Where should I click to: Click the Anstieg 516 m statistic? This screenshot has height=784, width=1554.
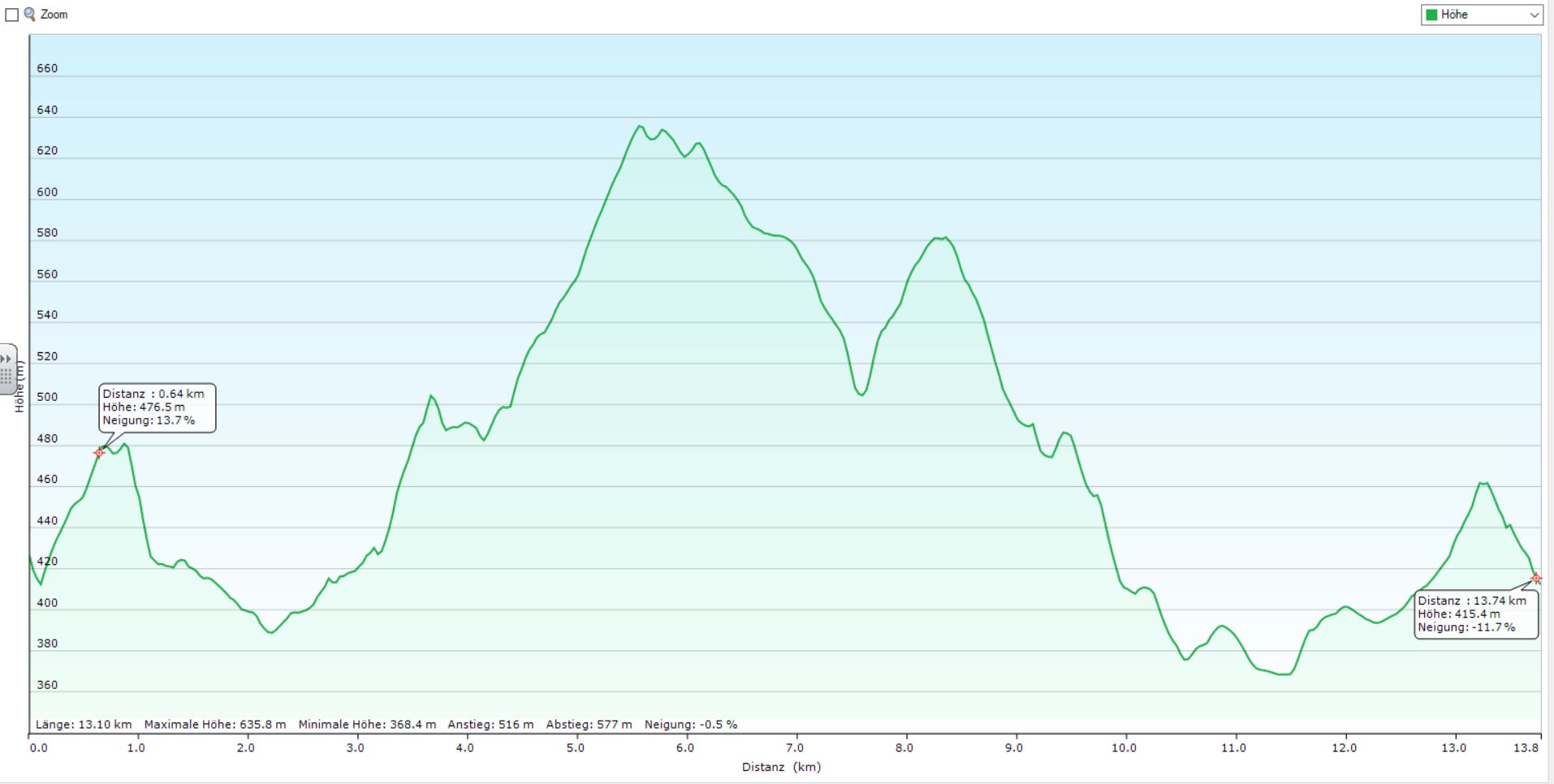pyautogui.click(x=491, y=724)
